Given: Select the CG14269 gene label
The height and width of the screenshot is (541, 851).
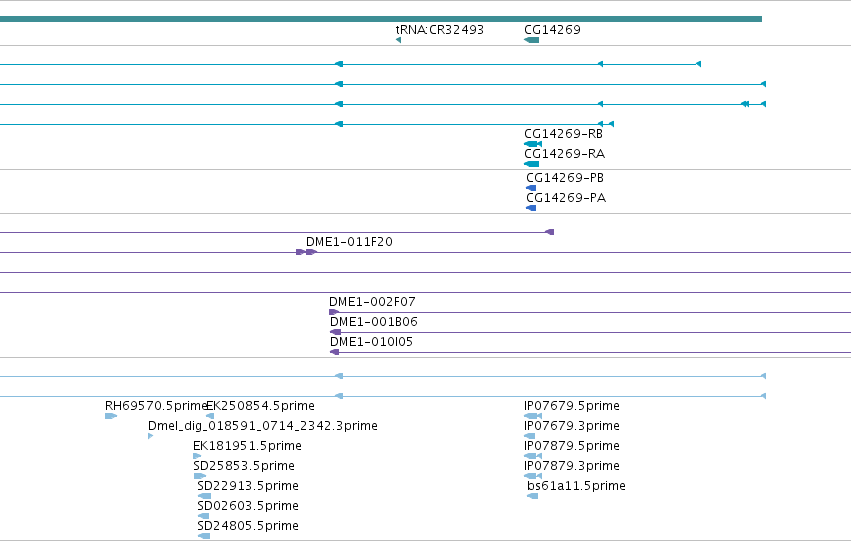Looking at the screenshot, I should click(x=552, y=30).
